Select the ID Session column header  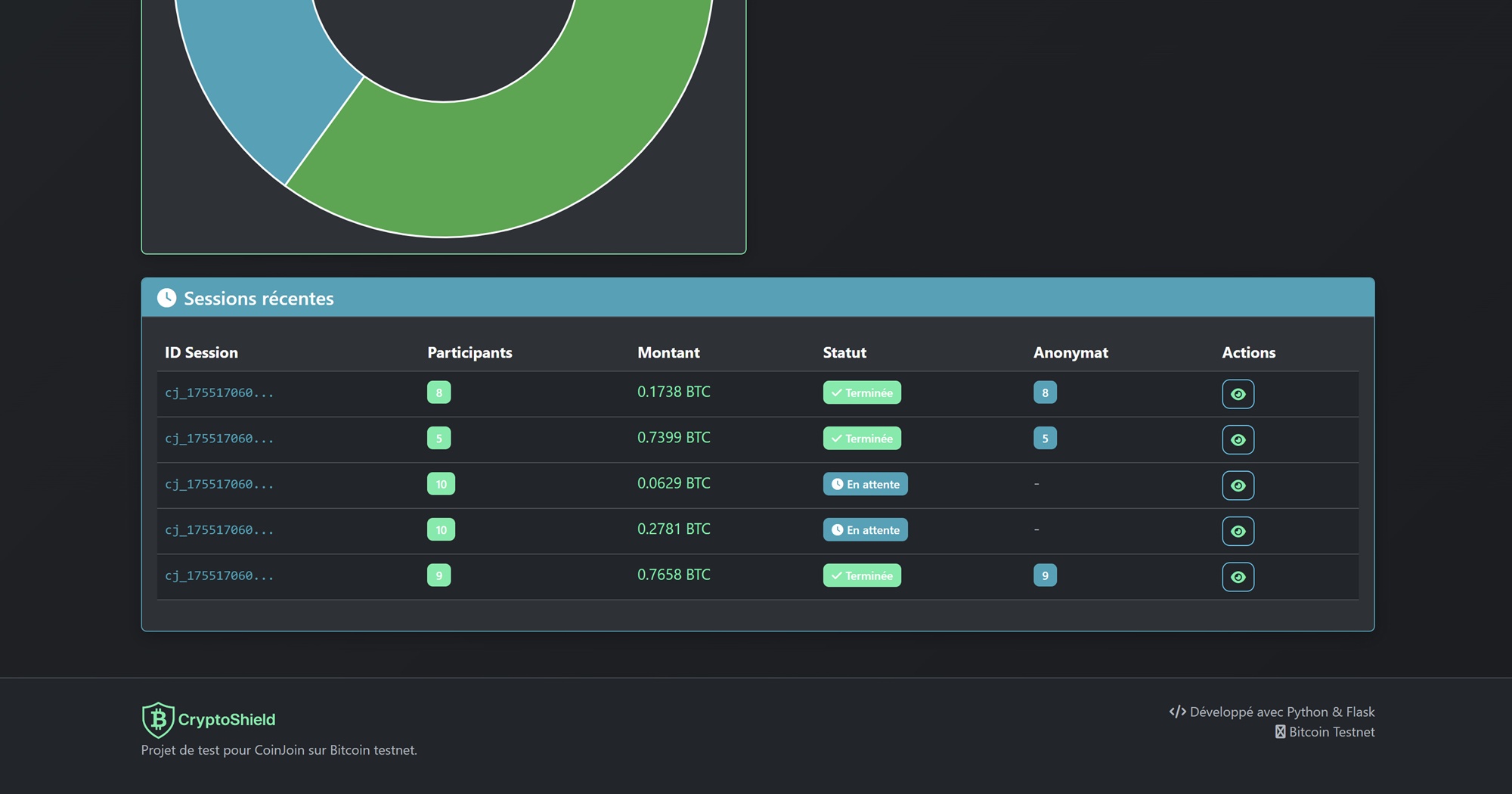coord(201,352)
